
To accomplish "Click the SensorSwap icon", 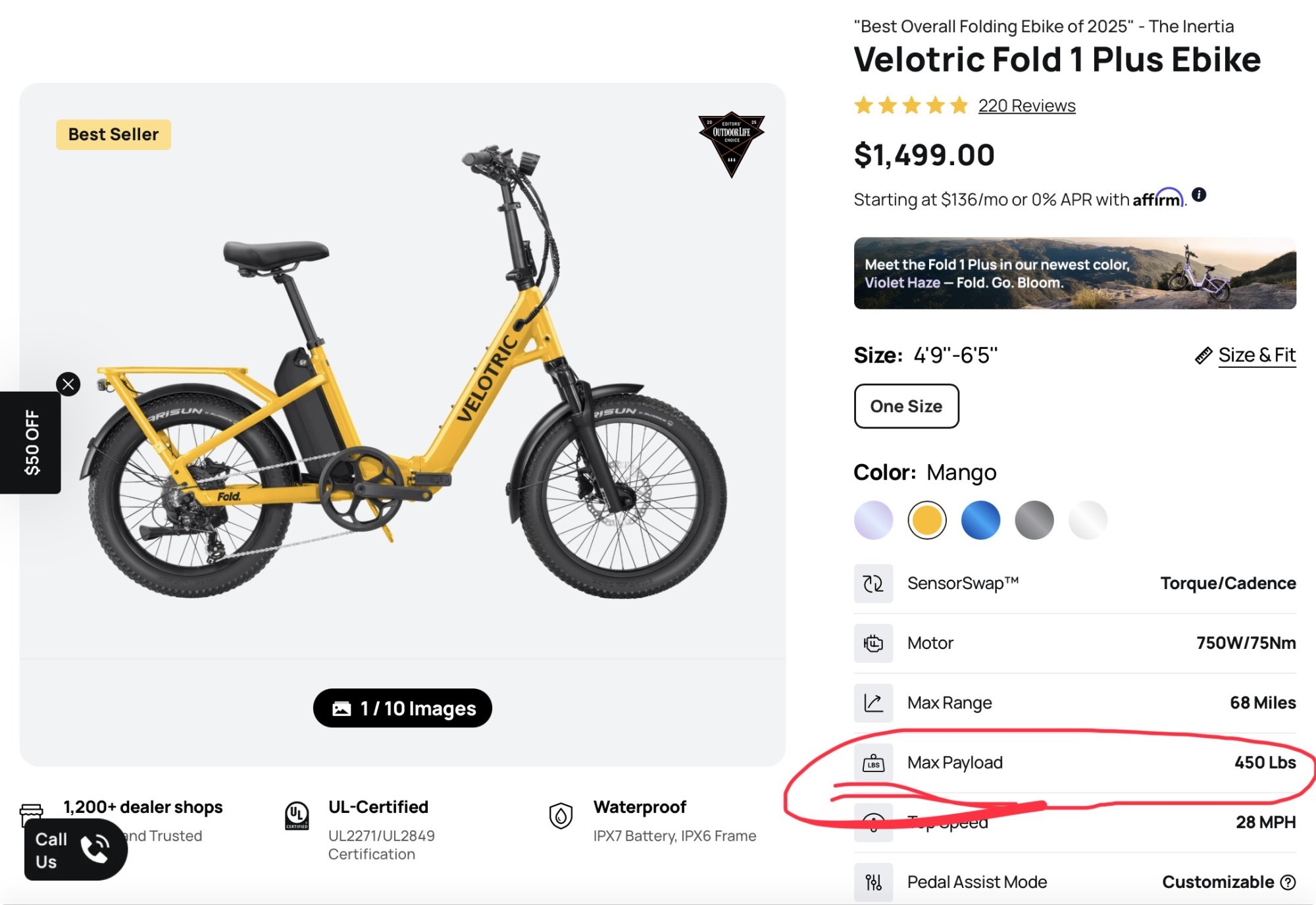I will click(873, 583).
